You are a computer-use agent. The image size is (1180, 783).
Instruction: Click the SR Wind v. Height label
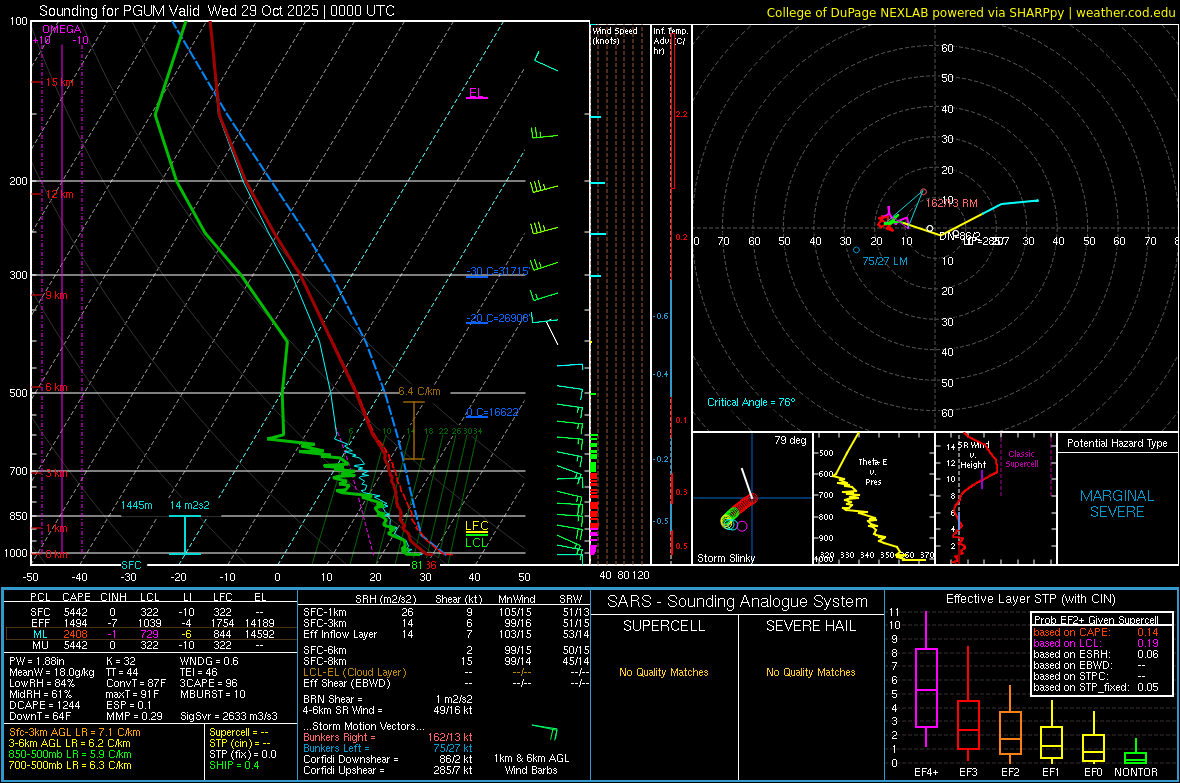973,455
